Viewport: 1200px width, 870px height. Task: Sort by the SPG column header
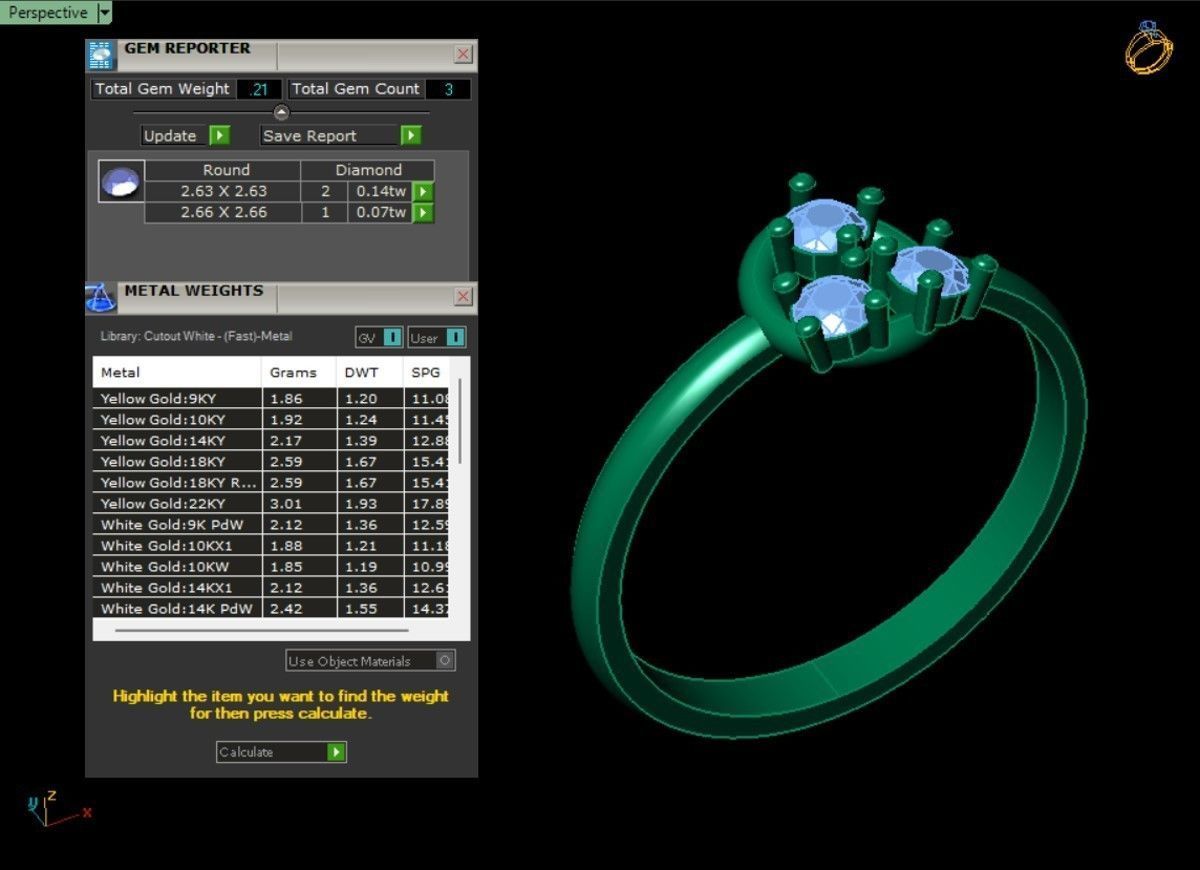427,372
